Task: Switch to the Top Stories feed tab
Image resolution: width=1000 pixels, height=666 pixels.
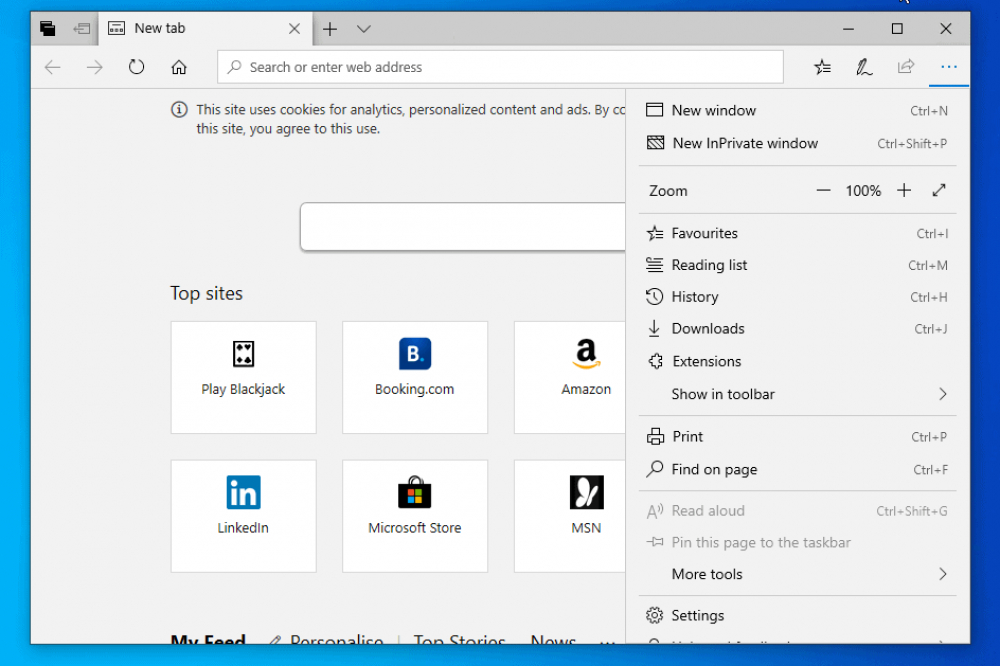Action: [x=459, y=642]
